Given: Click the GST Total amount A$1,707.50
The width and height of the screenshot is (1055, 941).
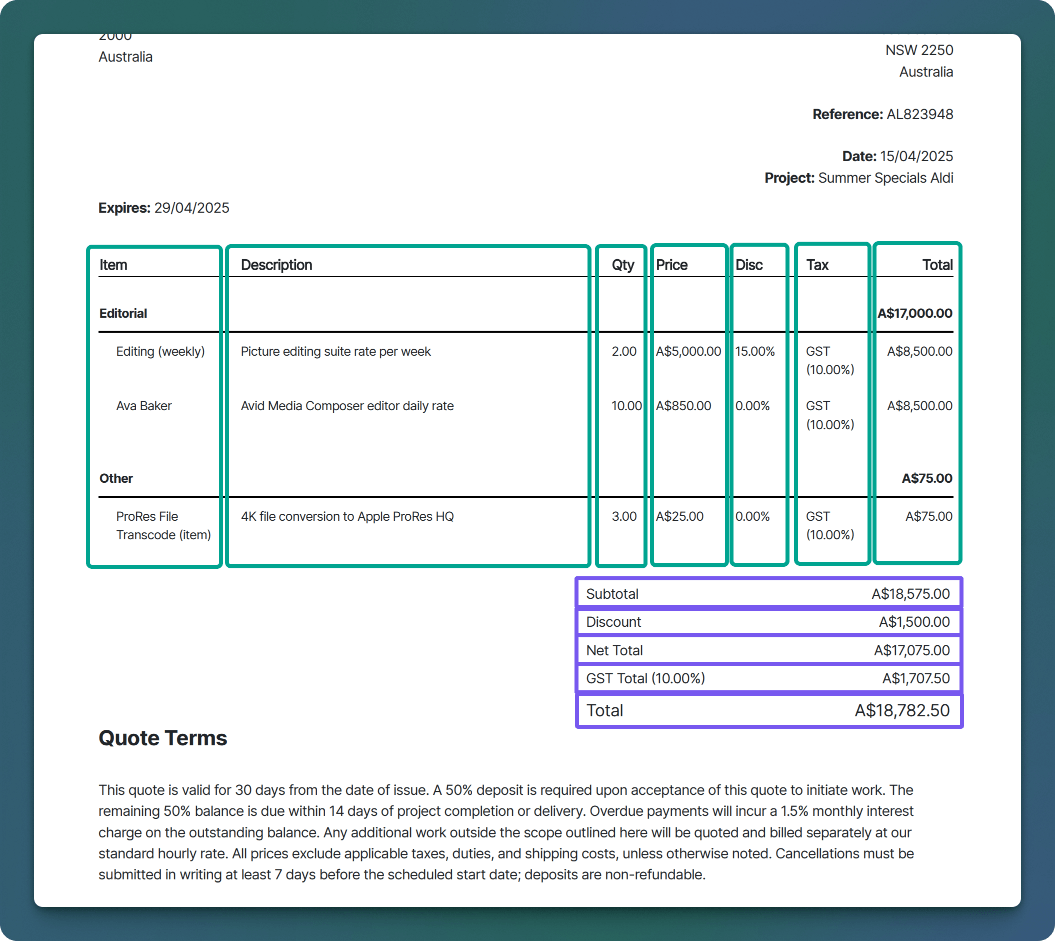Looking at the screenshot, I should click(x=916, y=679).
